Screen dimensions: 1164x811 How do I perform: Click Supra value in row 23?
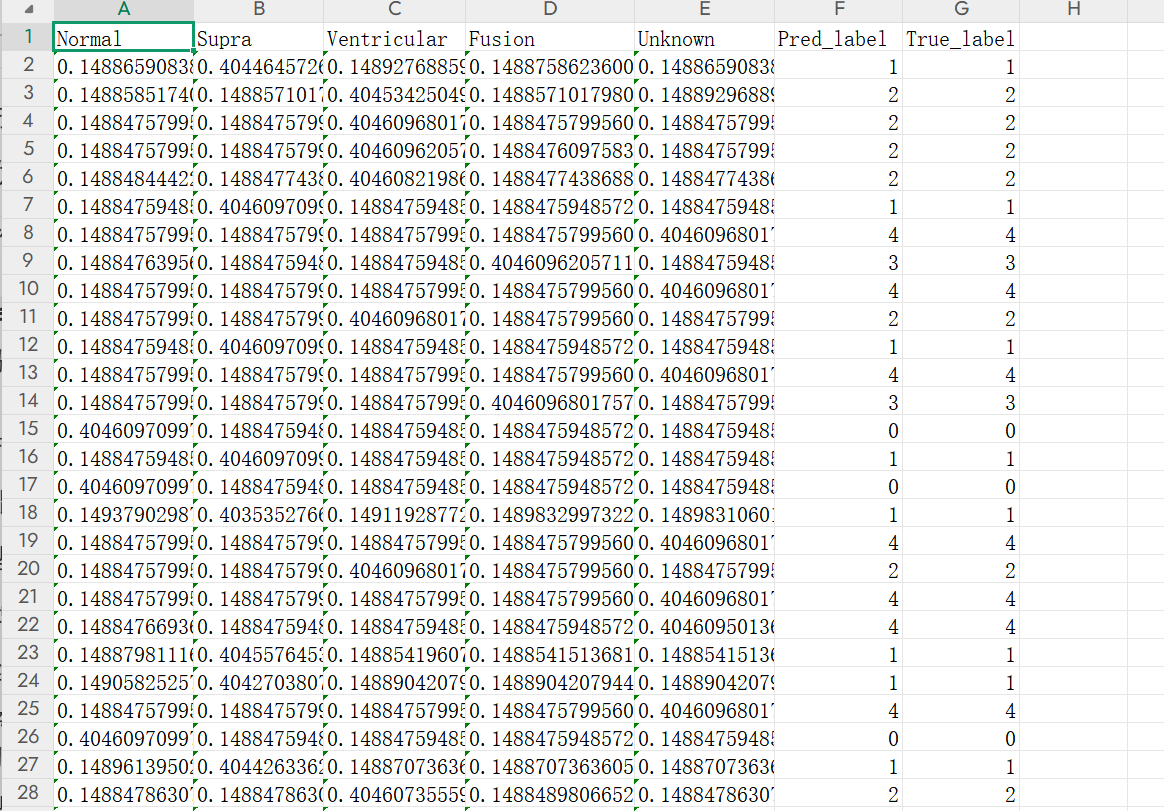point(259,654)
